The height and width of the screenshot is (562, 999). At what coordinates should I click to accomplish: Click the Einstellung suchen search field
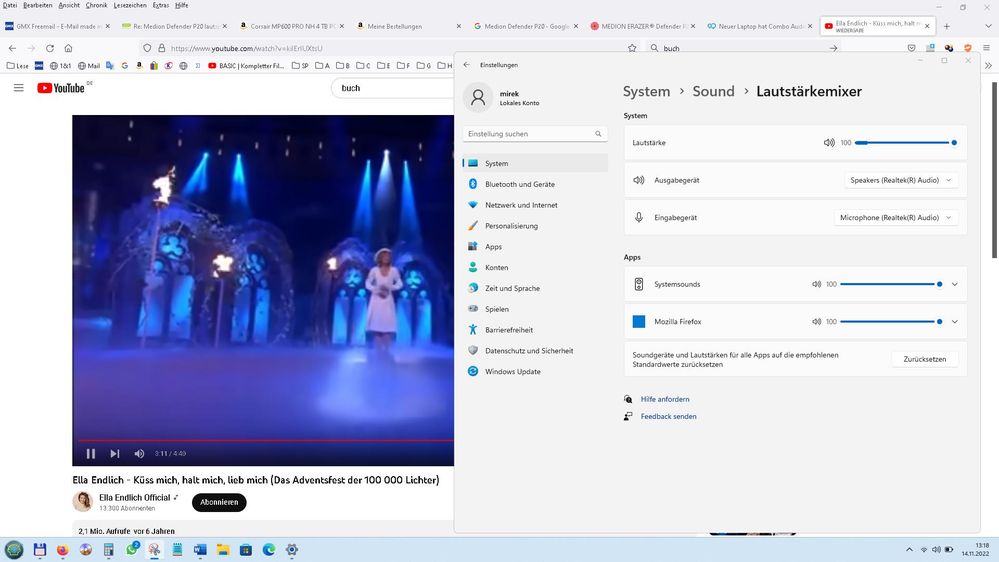[x=528, y=133]
